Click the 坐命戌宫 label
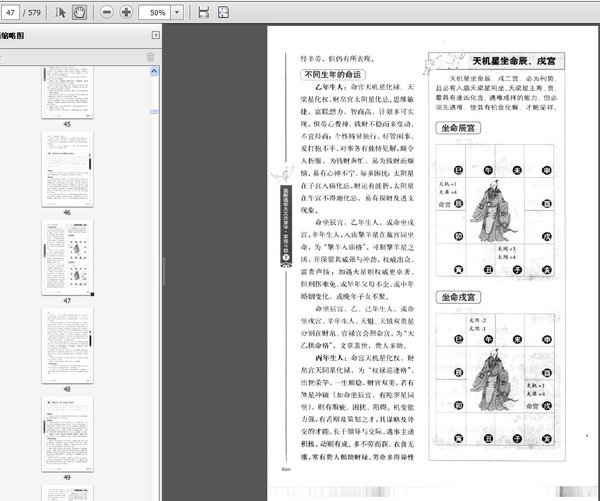Image resolution: width=600 pixels, height=501 pixels. [x=458, y=297]
